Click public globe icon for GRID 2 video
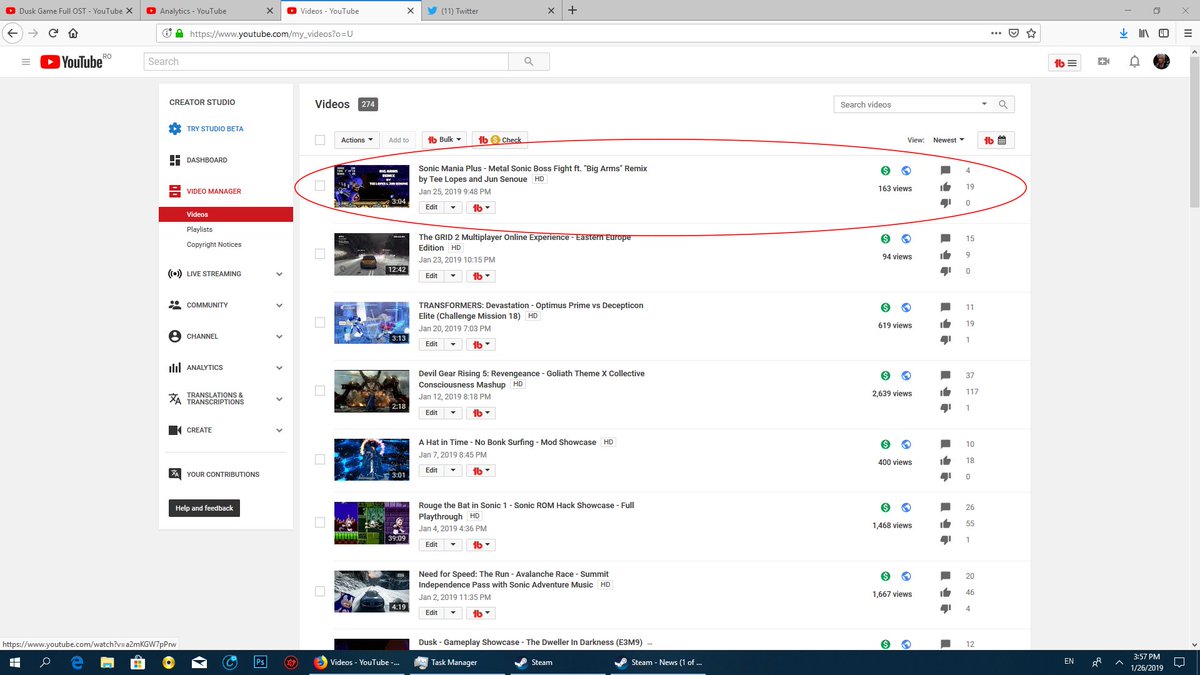Viewport: 1200px width, 675px height. pyautogui.click(x=905, y=239)
